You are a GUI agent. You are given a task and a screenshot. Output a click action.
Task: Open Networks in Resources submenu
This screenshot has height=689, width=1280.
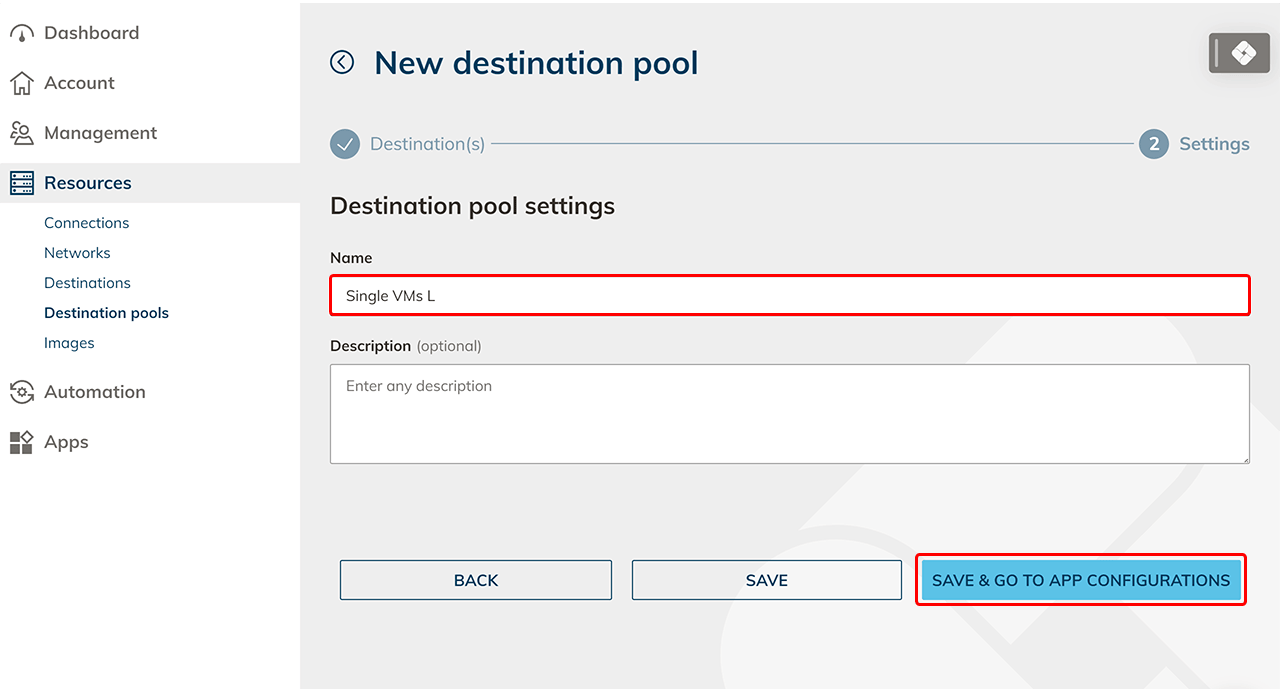click(77, 253)
